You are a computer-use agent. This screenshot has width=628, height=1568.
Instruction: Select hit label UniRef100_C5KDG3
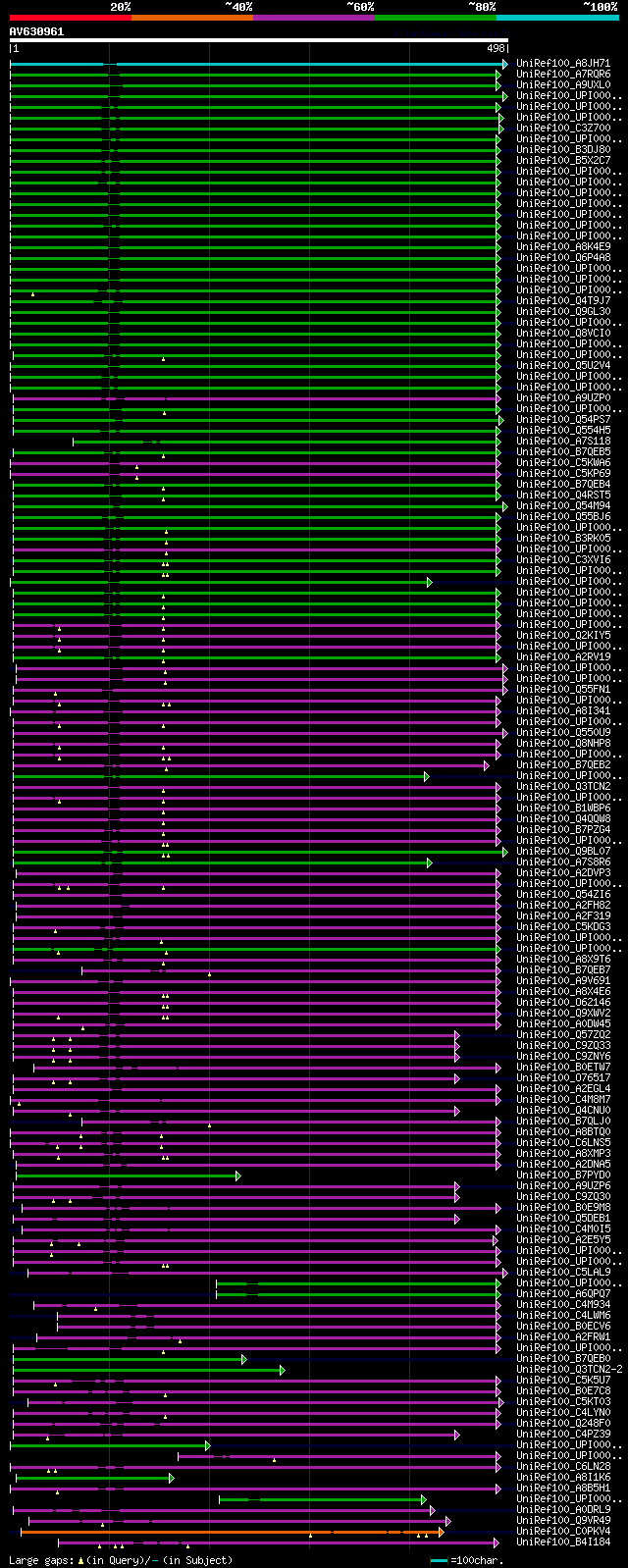point(563,927)
